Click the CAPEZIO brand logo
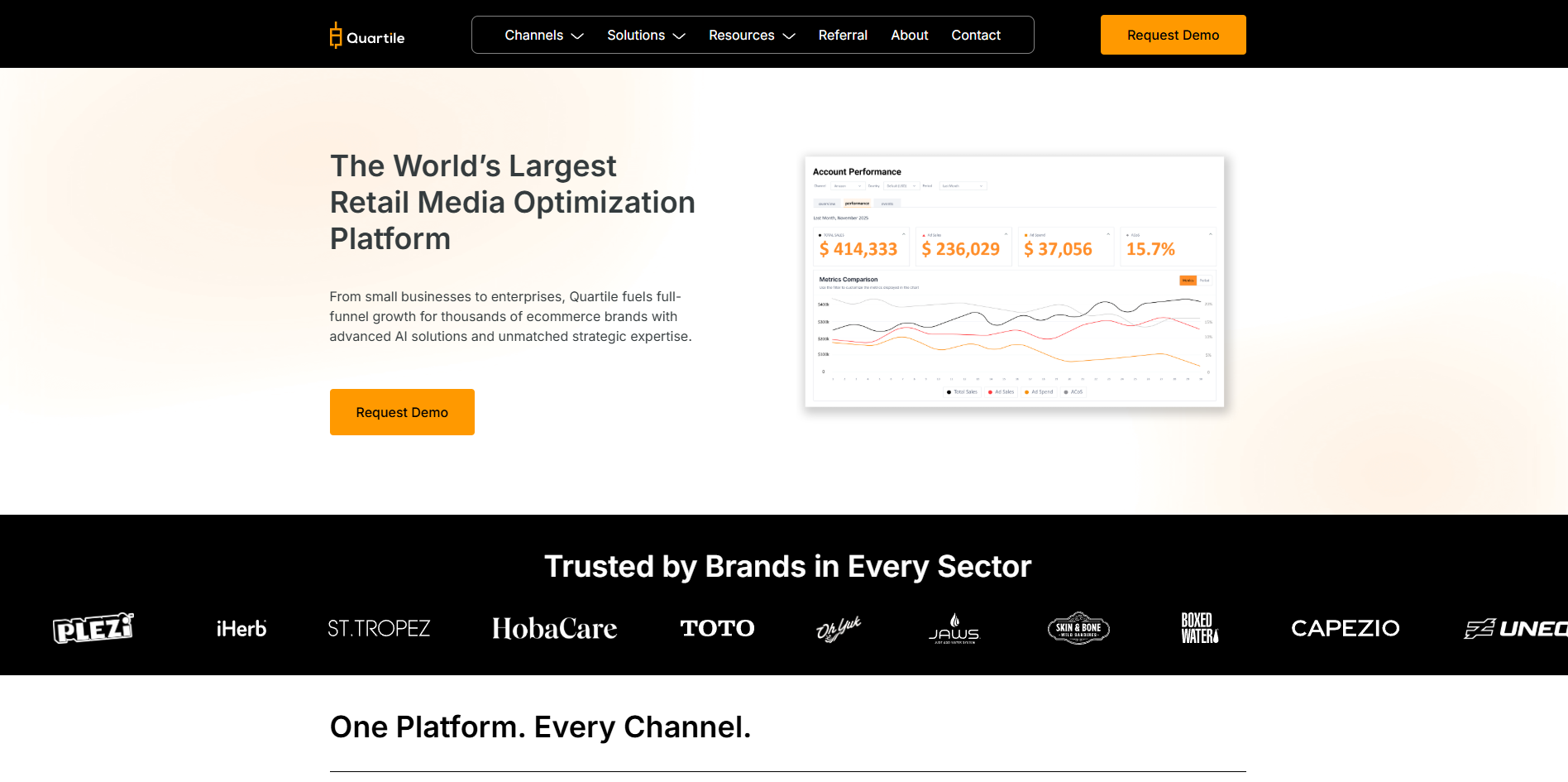 coord(1346,629)
